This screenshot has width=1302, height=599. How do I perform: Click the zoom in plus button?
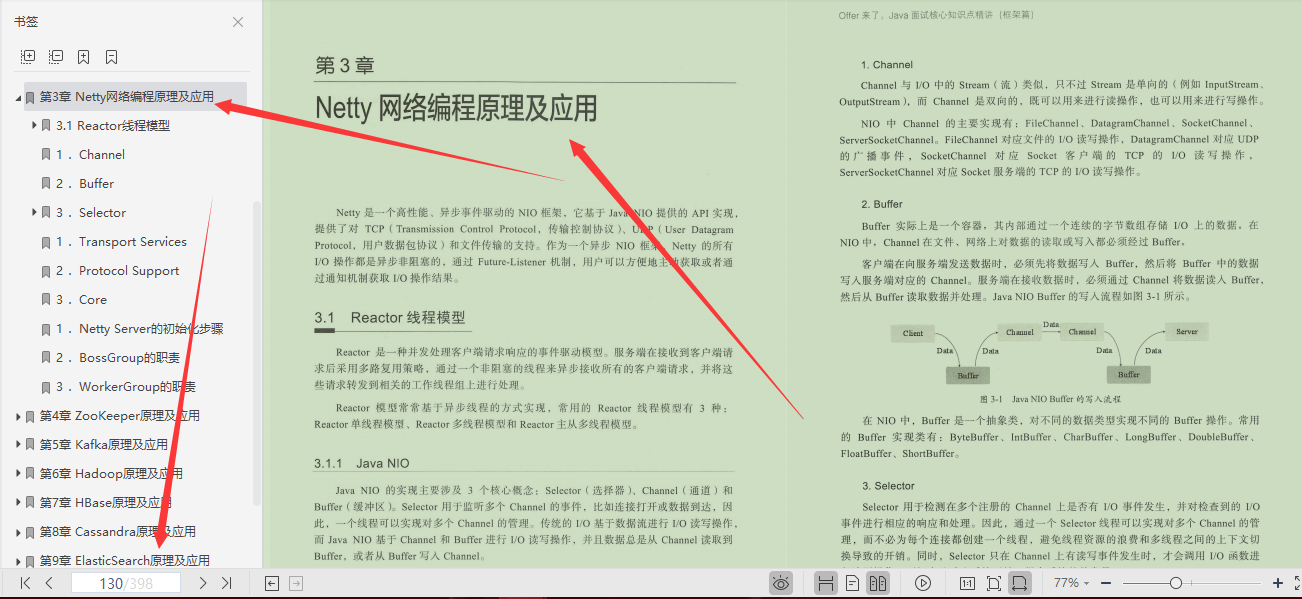coord(1278,583)
